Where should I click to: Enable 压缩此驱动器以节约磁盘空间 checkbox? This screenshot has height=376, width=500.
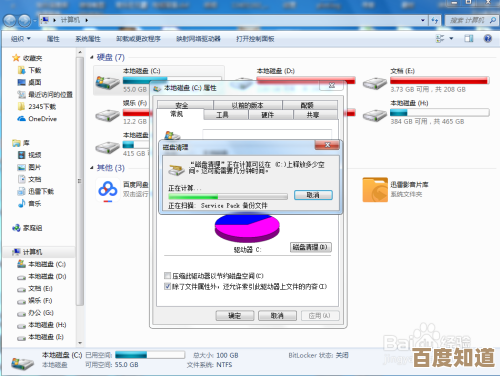[x=167, y=276]
